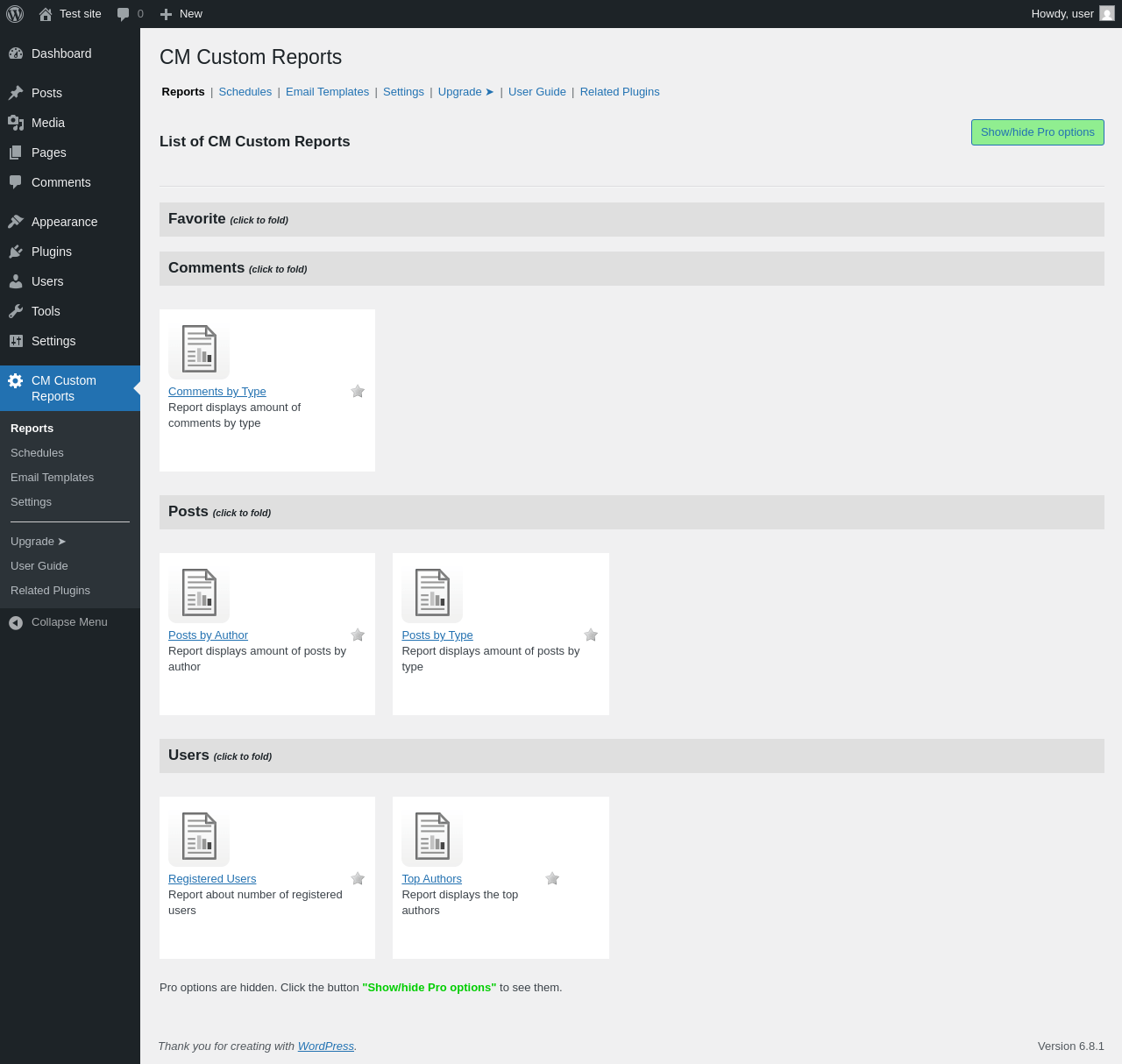Open the Comments by Type report icon
Screen dimensions: 1122x1064
[199, 349]
